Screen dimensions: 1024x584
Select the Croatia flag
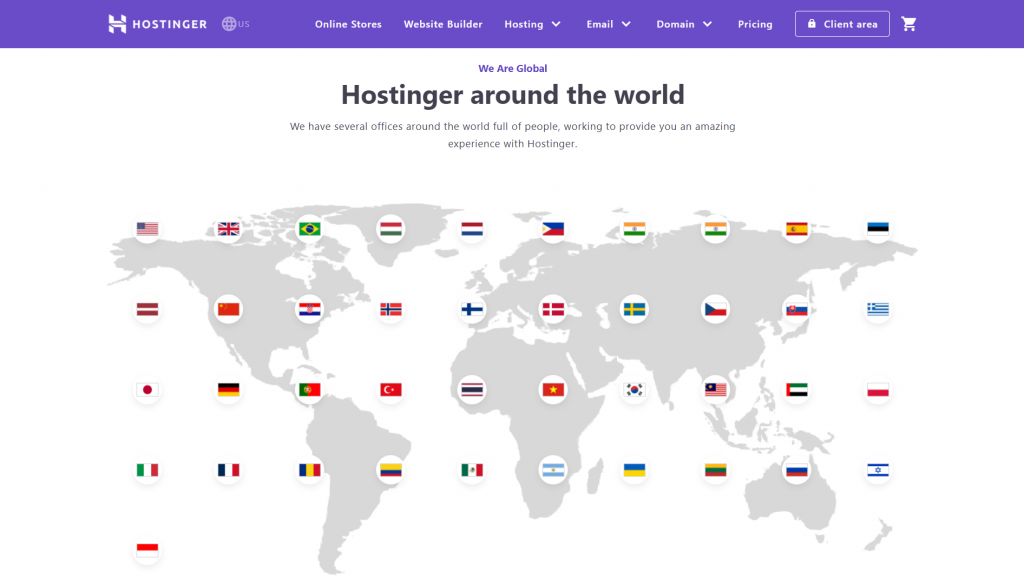(310, 309)
